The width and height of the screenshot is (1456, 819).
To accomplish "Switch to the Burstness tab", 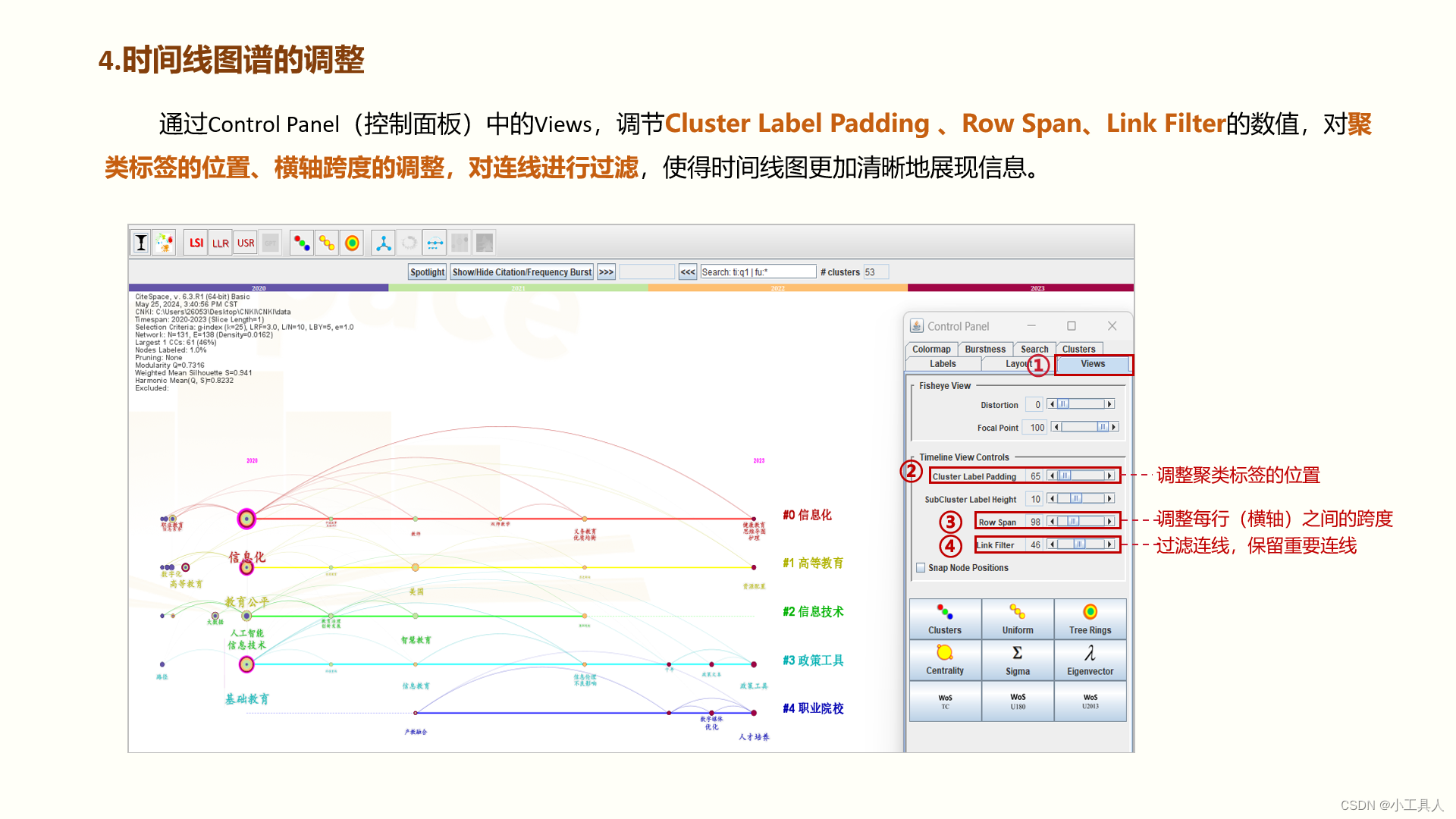I will click(985, 349).
